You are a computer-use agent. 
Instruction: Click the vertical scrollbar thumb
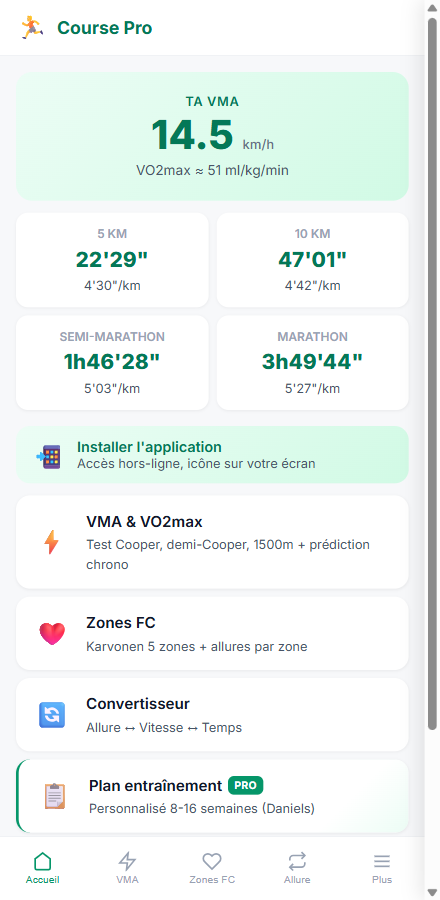pyautogui.click(x=433, y=374)
